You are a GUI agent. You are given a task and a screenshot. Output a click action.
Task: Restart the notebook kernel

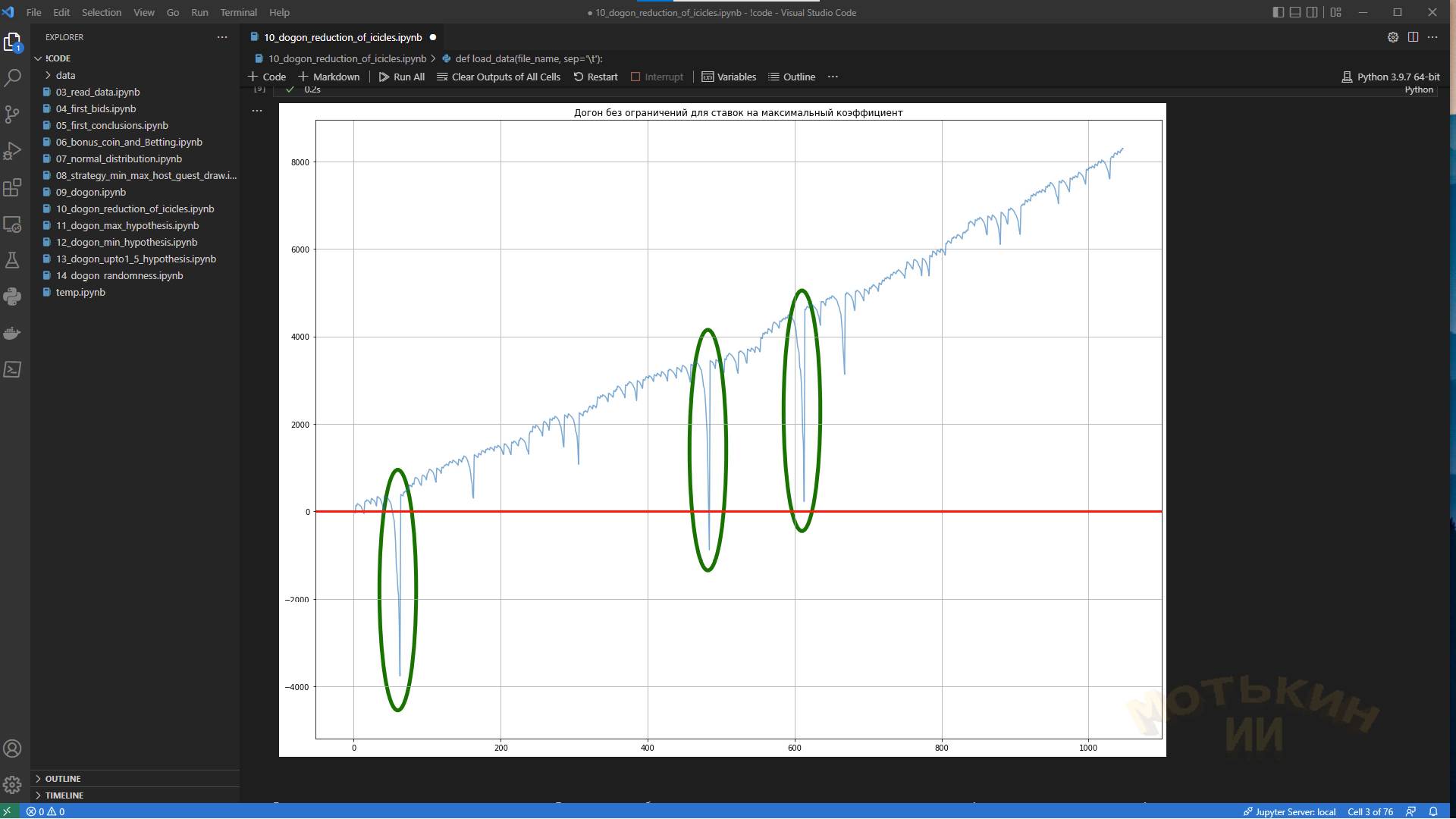tap(595, 77)
